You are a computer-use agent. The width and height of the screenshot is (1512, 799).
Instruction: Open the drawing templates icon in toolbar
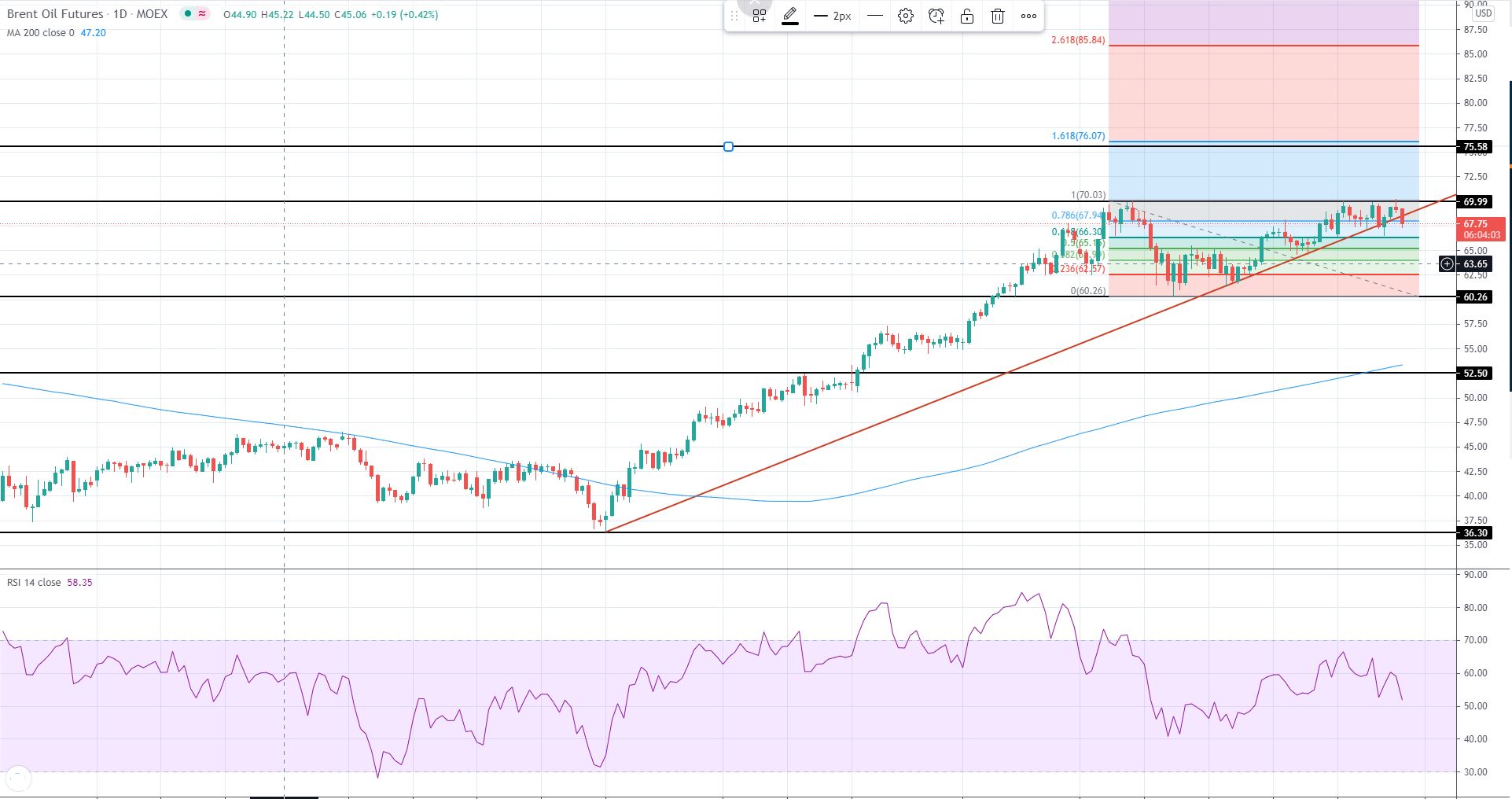coord(760,16)
